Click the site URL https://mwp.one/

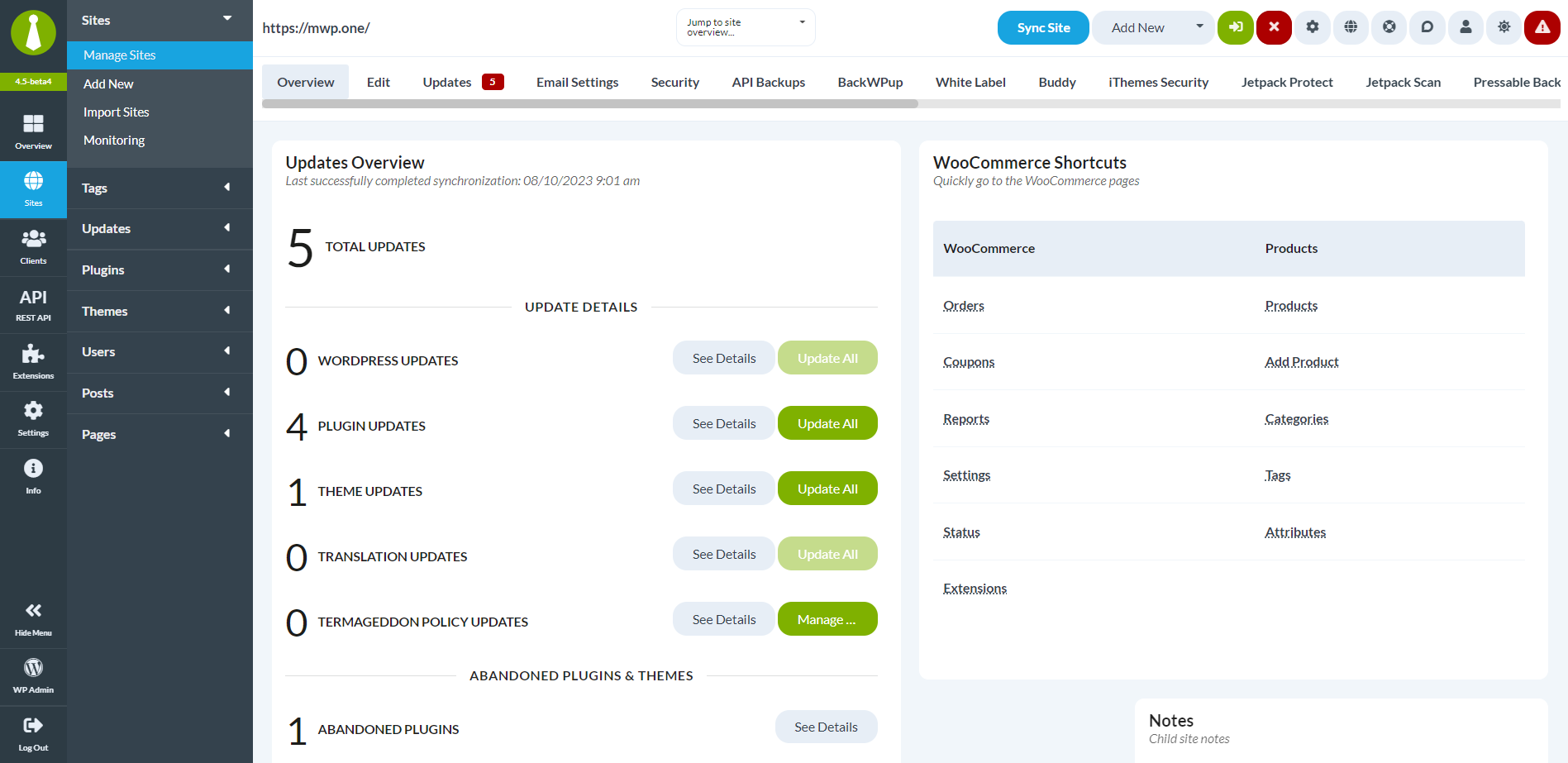[316, 28]
